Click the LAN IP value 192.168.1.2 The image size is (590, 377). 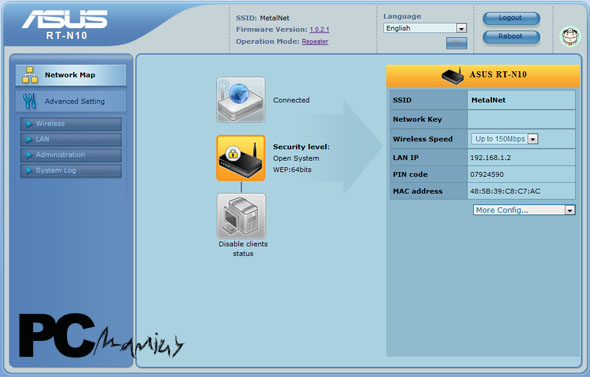pyautogui.click(x=490, y=158)
